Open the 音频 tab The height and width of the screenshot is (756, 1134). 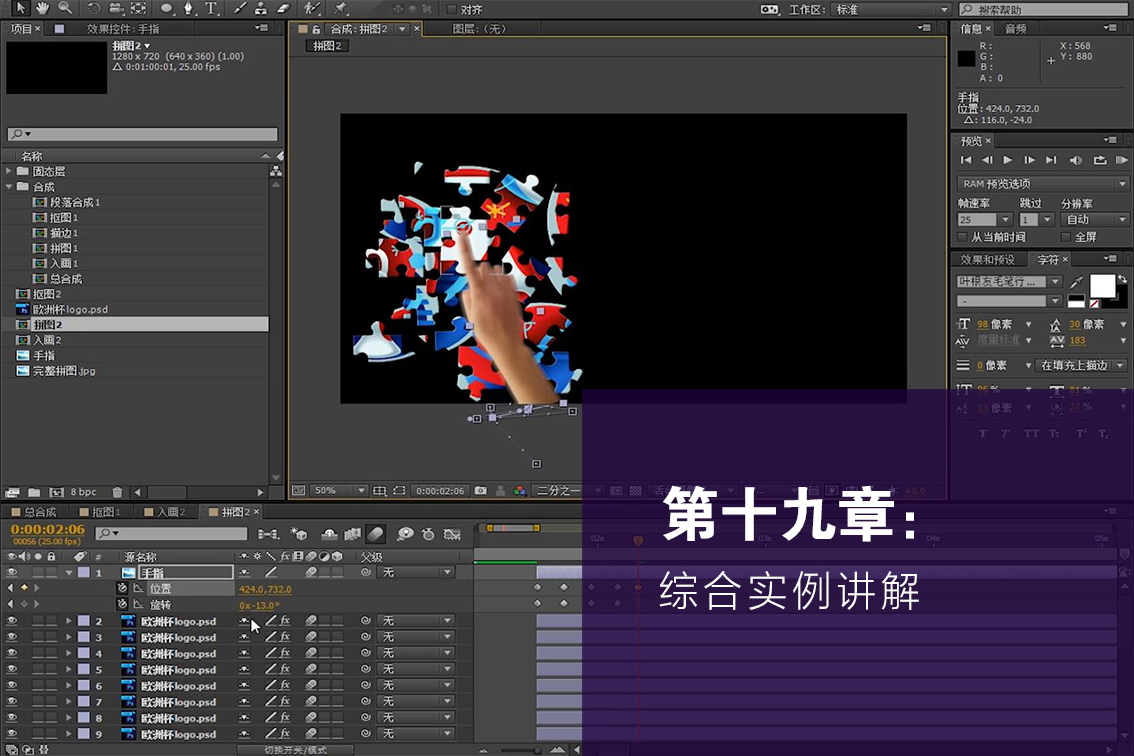pos(1015,29)
